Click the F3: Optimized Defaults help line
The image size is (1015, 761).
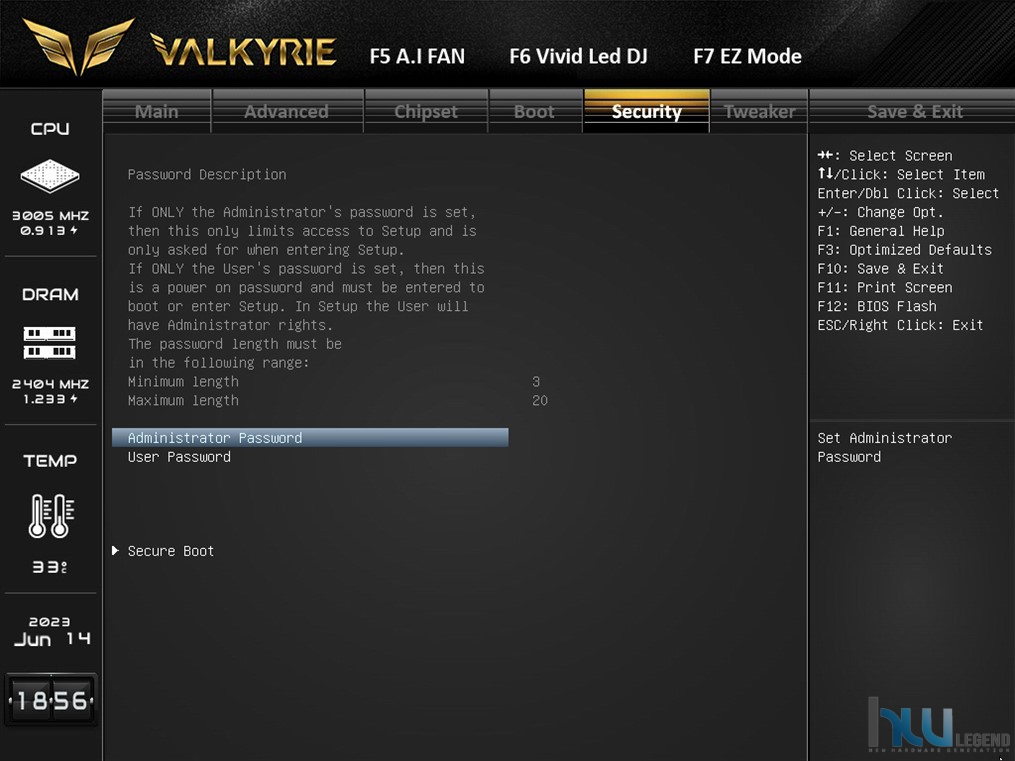(904, 250)
